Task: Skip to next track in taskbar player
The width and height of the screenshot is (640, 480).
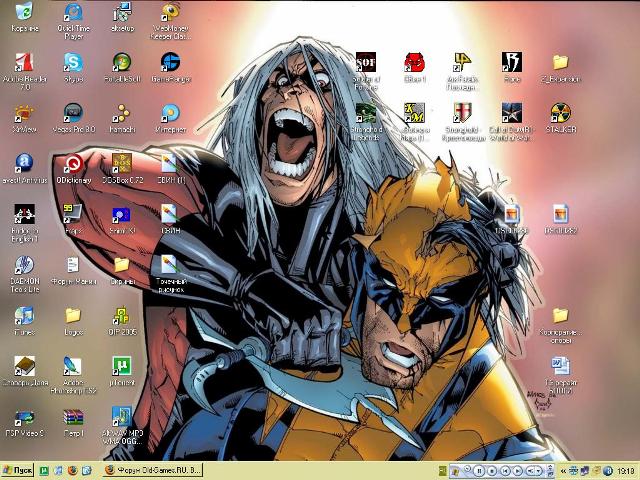Action: point(517,471)
